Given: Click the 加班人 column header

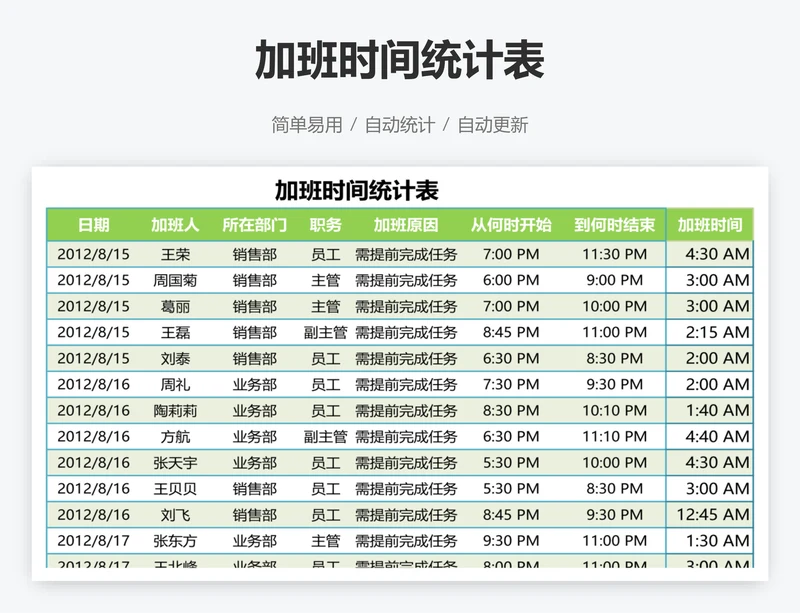Looking at the screenshot, I should click(175, 225).
